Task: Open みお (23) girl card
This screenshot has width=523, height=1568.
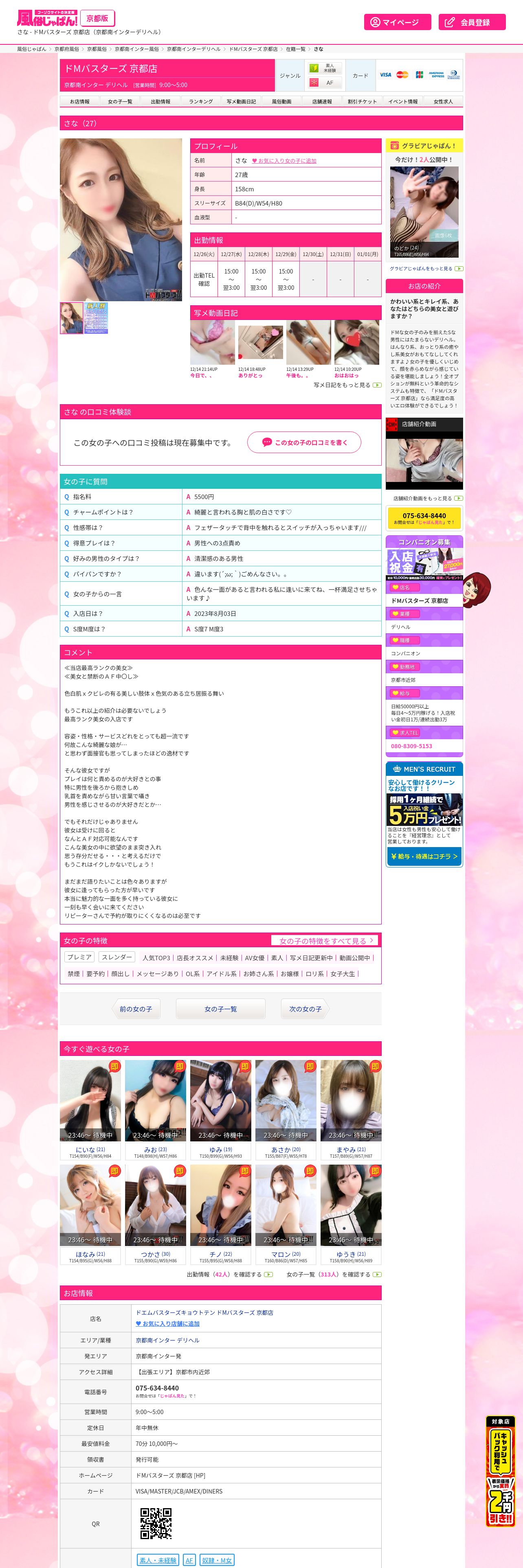Action: tap(155, 1110)
